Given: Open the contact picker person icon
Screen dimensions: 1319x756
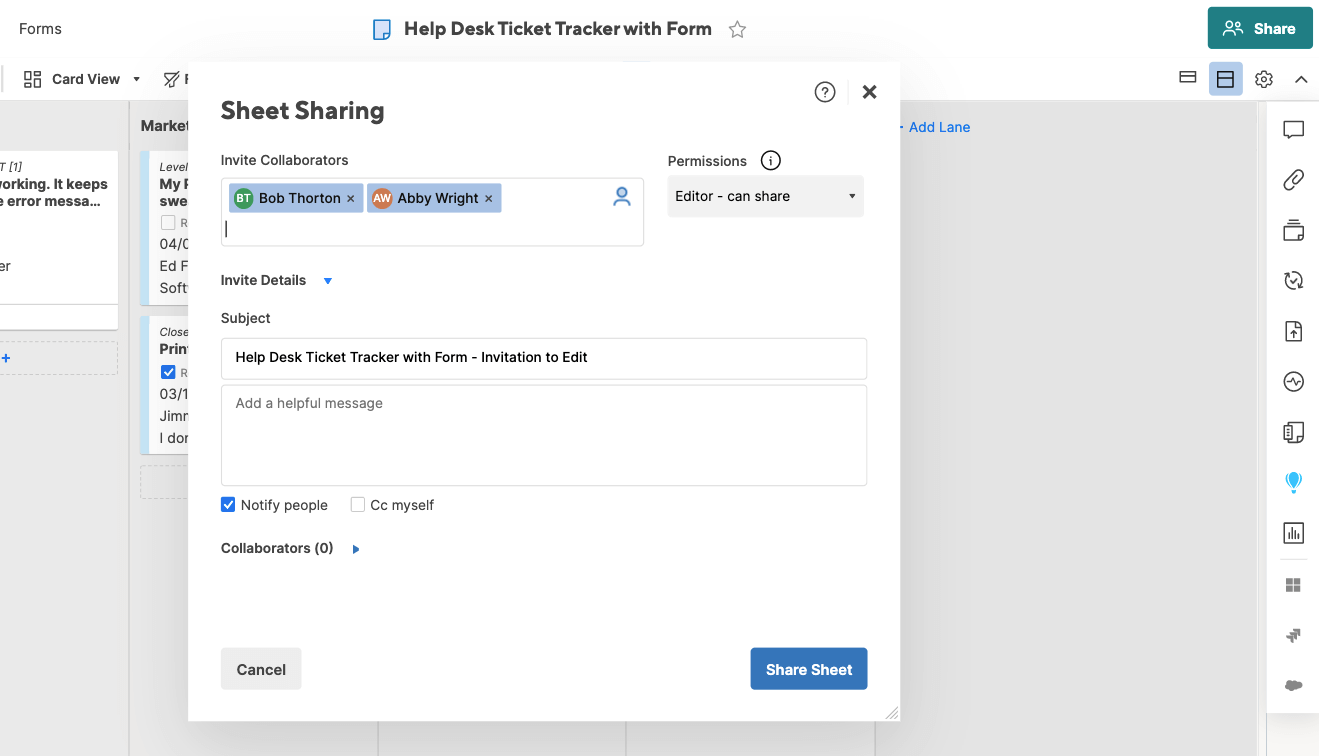Looking at the screenshot, I should tap(622, 197).
